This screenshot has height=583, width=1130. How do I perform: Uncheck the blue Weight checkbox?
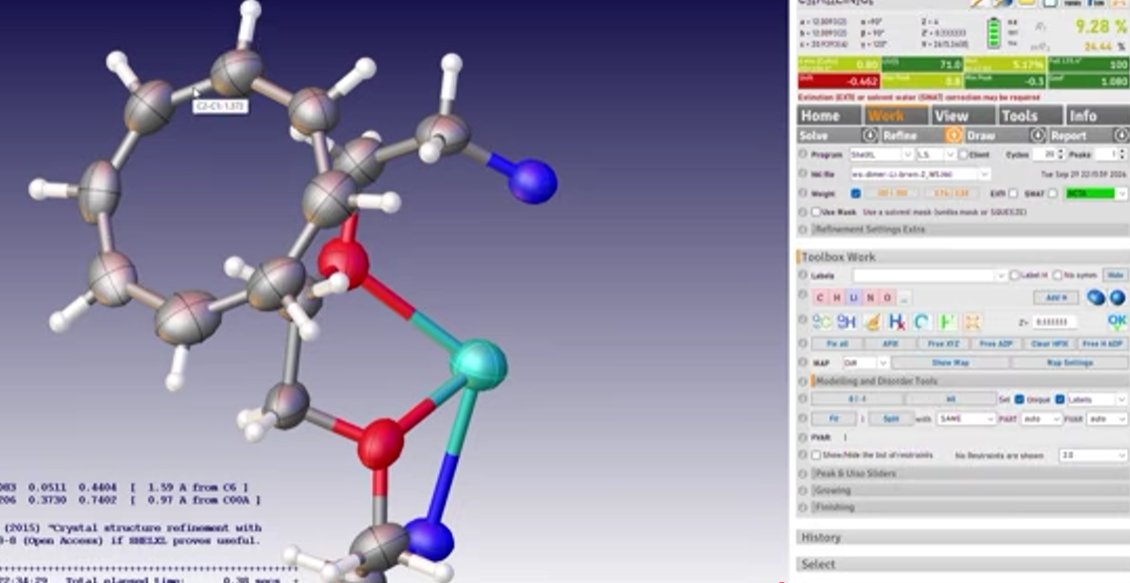pos(855,193)
